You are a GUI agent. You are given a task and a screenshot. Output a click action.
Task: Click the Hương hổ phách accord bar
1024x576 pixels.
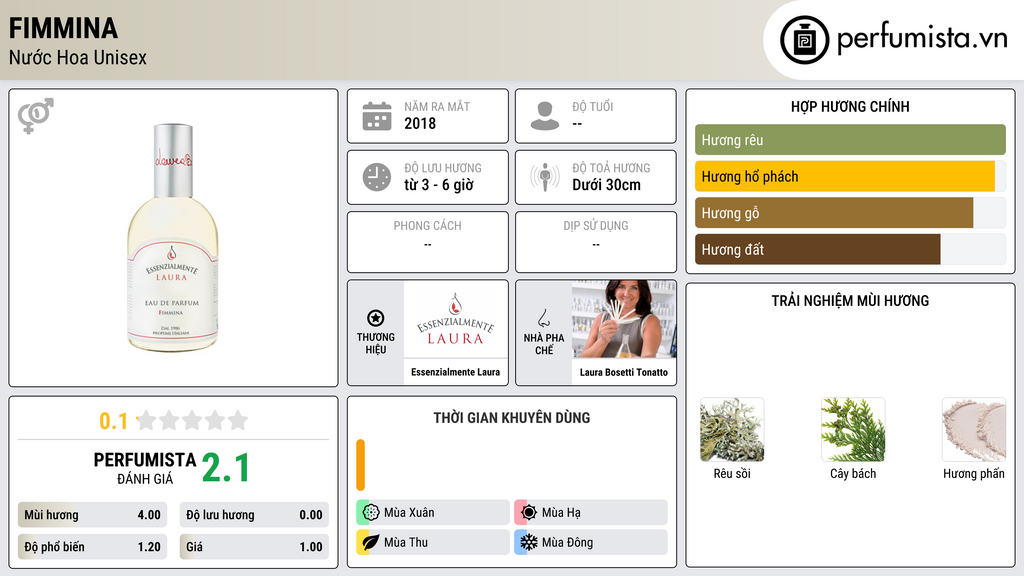click(850, 176)
